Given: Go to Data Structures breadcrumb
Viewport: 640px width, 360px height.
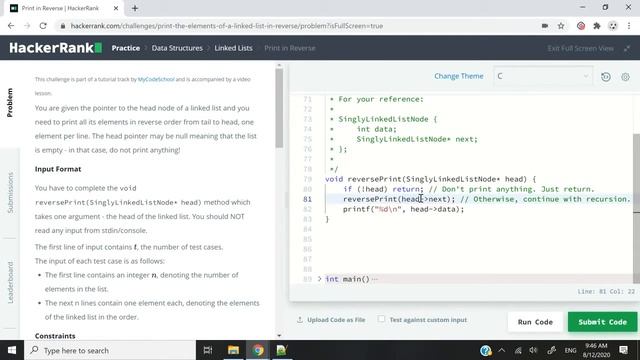Looking at the screenshot, I should click(x=177, y=48).
